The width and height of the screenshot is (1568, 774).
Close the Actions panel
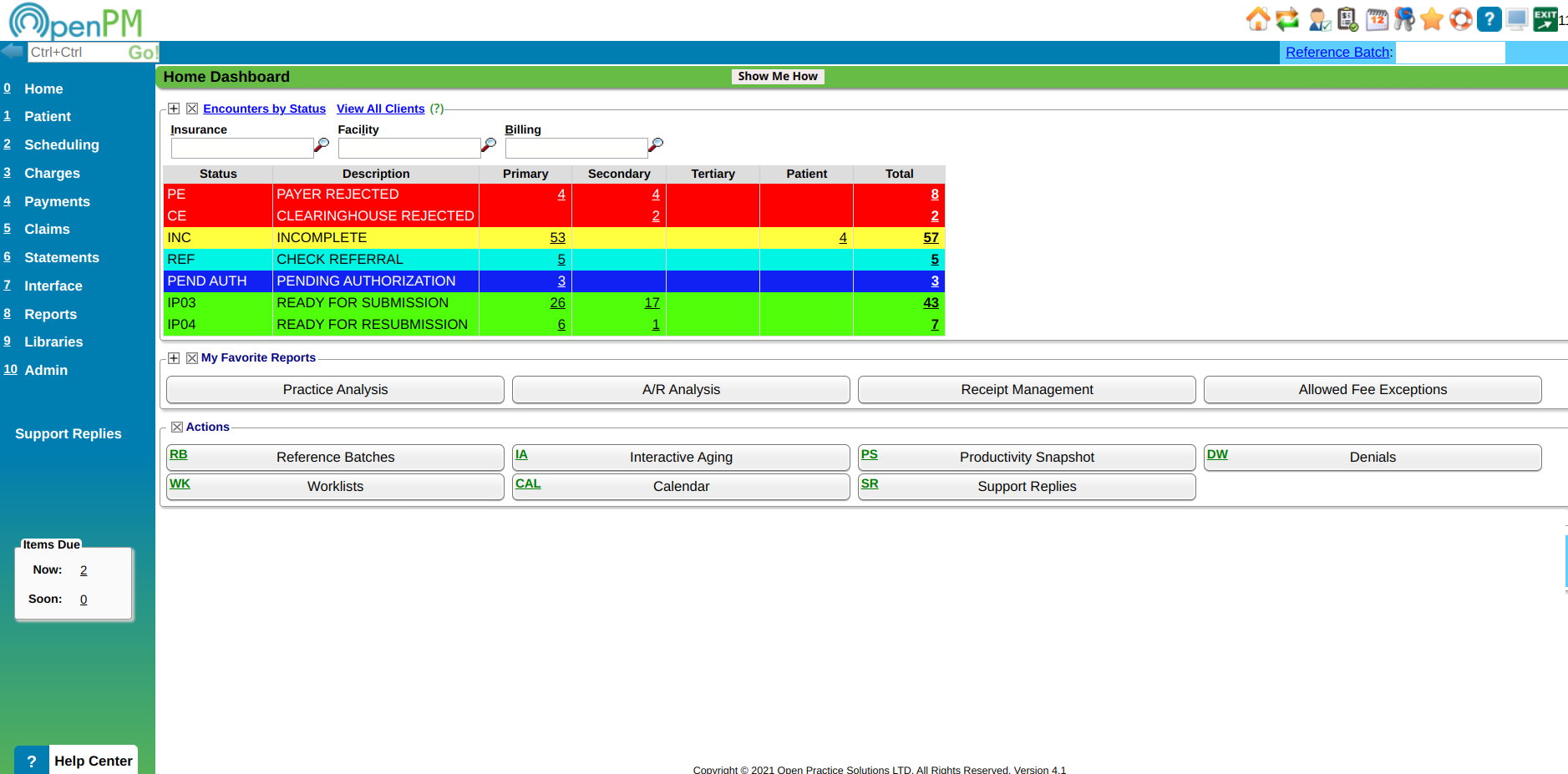click(177, 427)
